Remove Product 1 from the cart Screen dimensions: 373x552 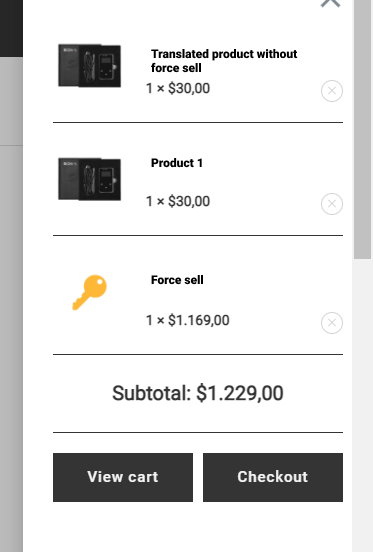pyautogui.click(x=331, y=204)
